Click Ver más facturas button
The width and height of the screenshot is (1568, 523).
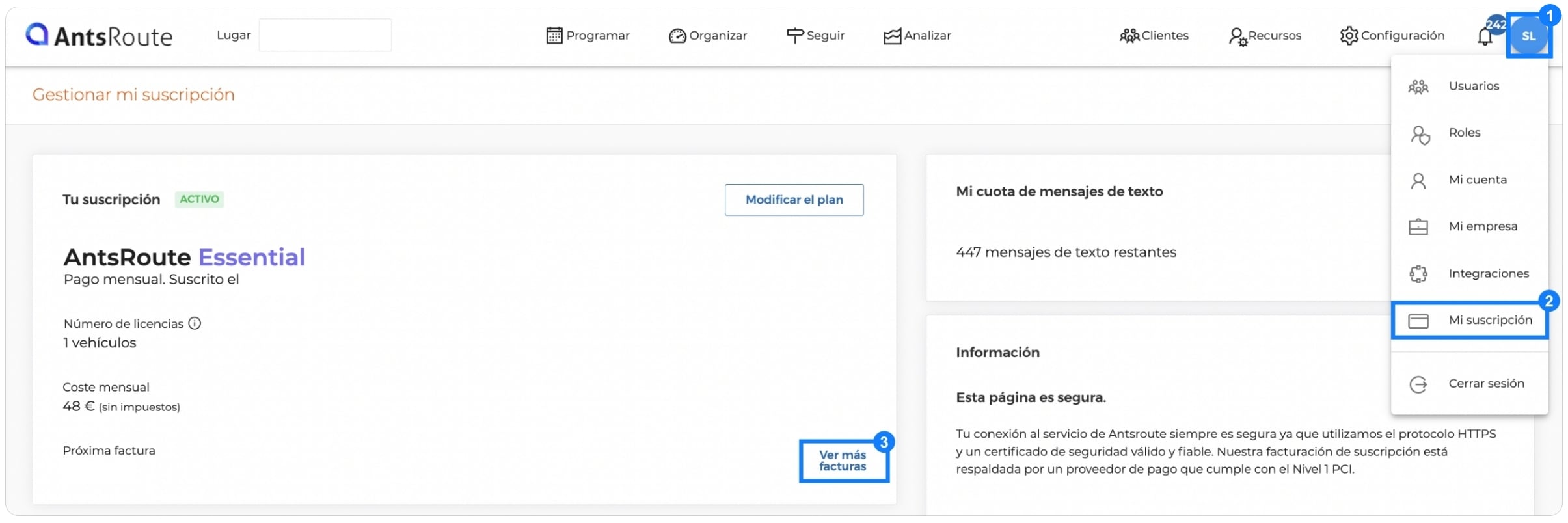click(x=843, y=461)
